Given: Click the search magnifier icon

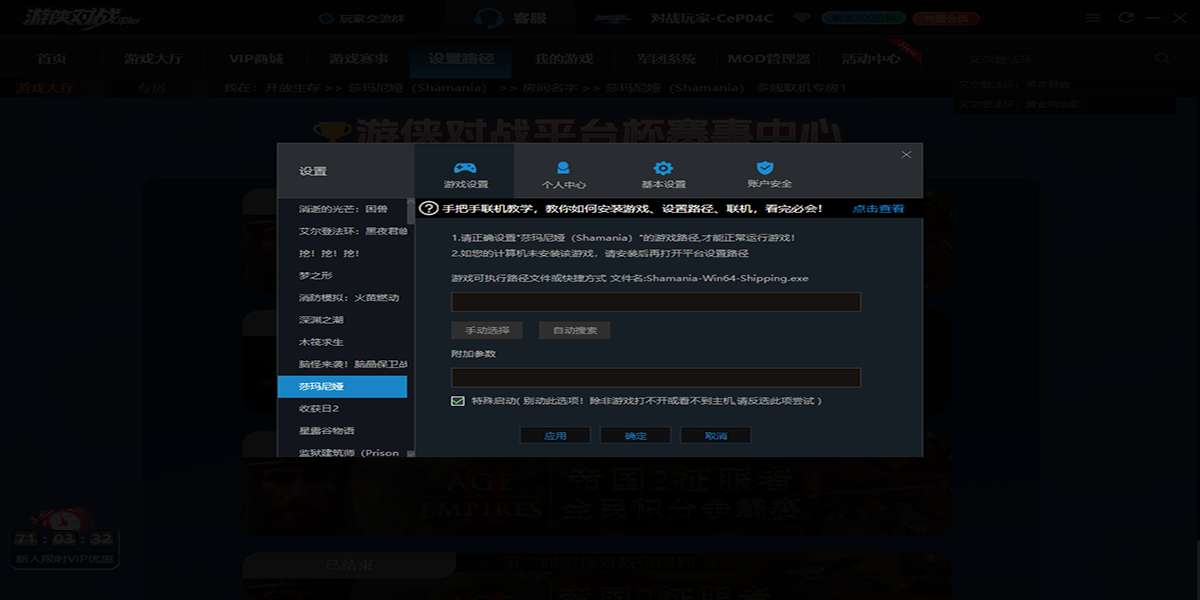Looking at the screenshot, I should point(1162,59).
